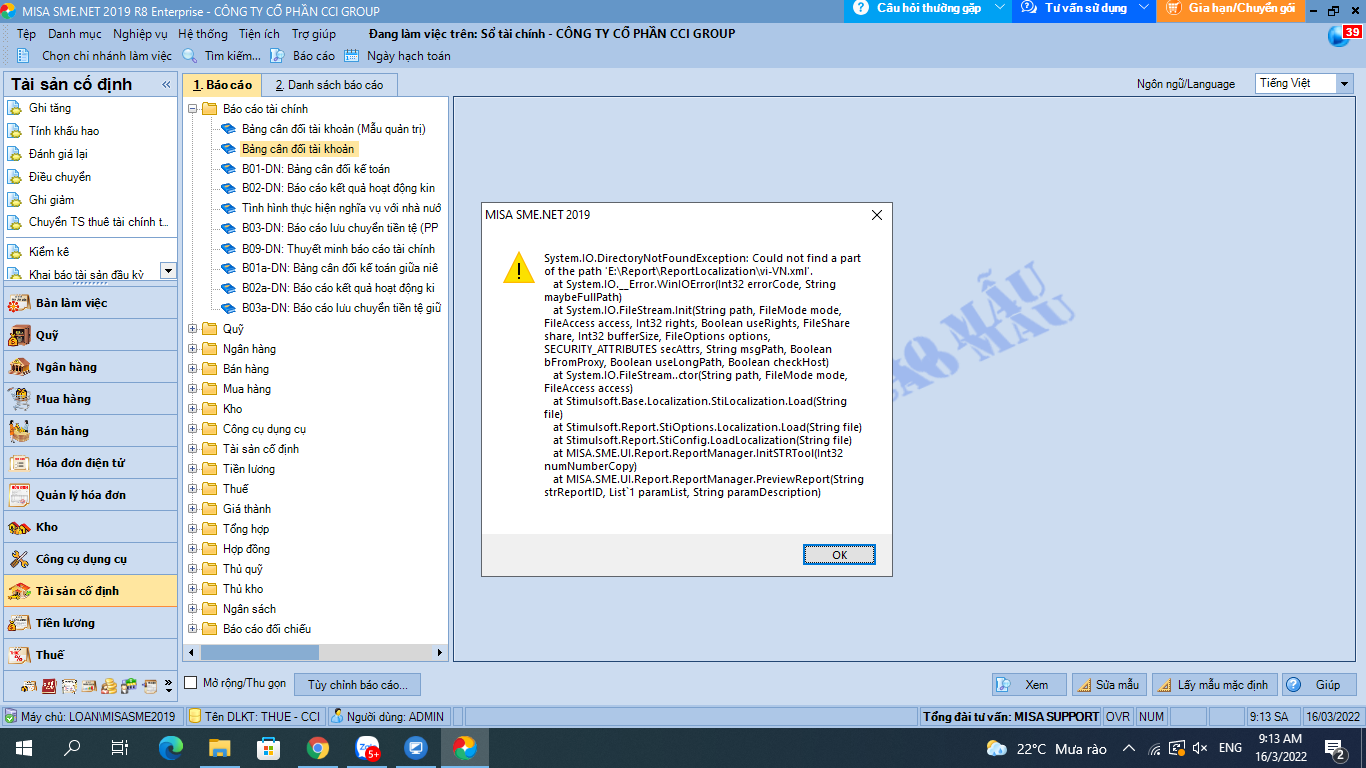Open Quản lý hóa đơn module icon
The image size is (1366, 768).
(x=19, y=495)
